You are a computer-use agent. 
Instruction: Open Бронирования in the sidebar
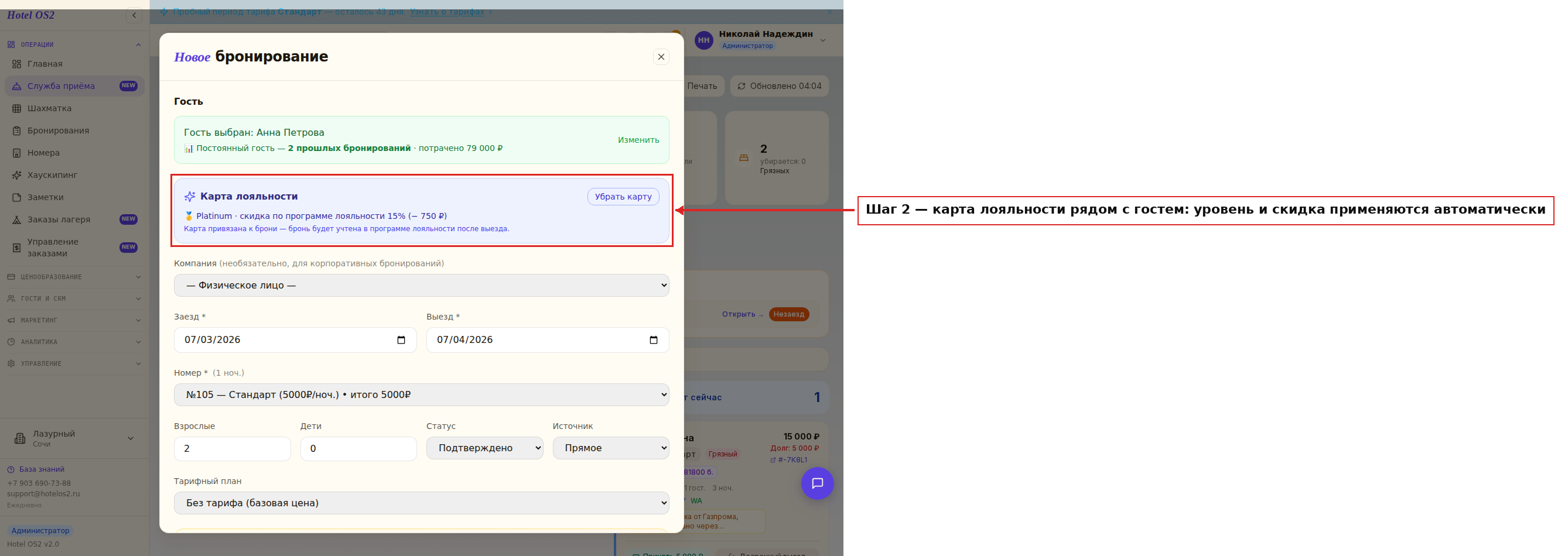point(74,130)
